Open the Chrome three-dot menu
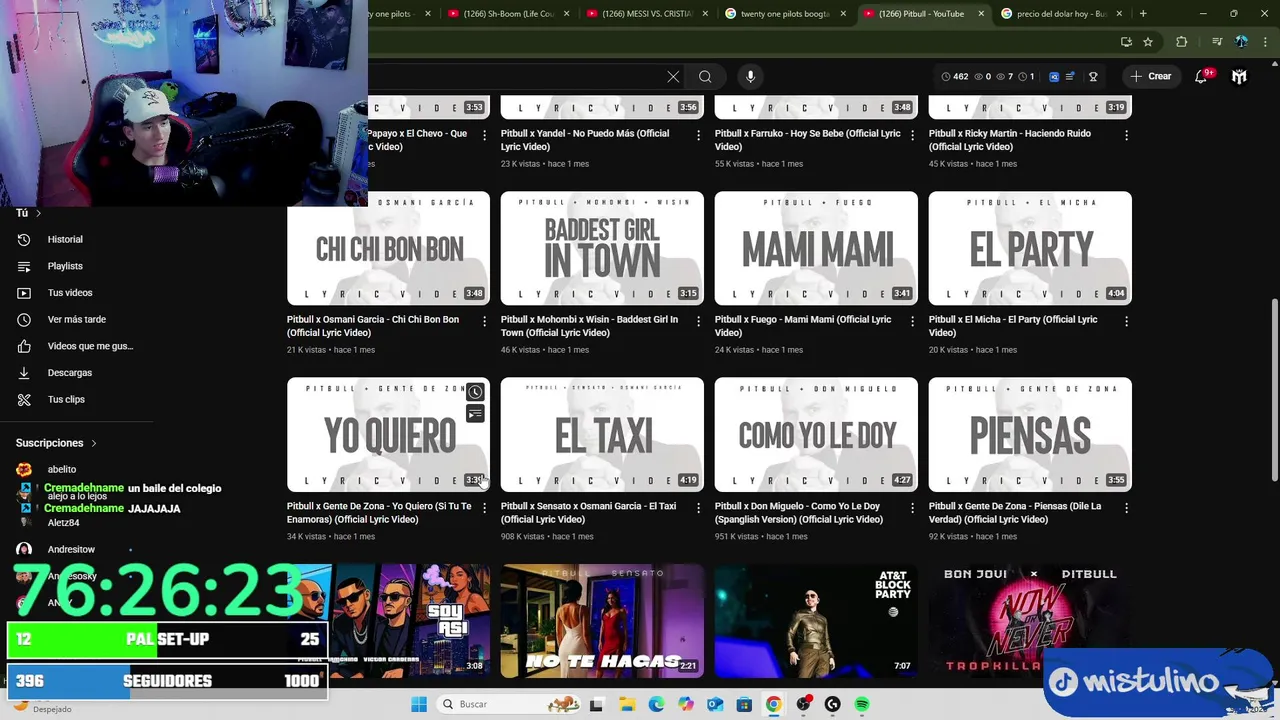The height and width of the screenshot is (720, 1280). click(x=1264, y=42)
